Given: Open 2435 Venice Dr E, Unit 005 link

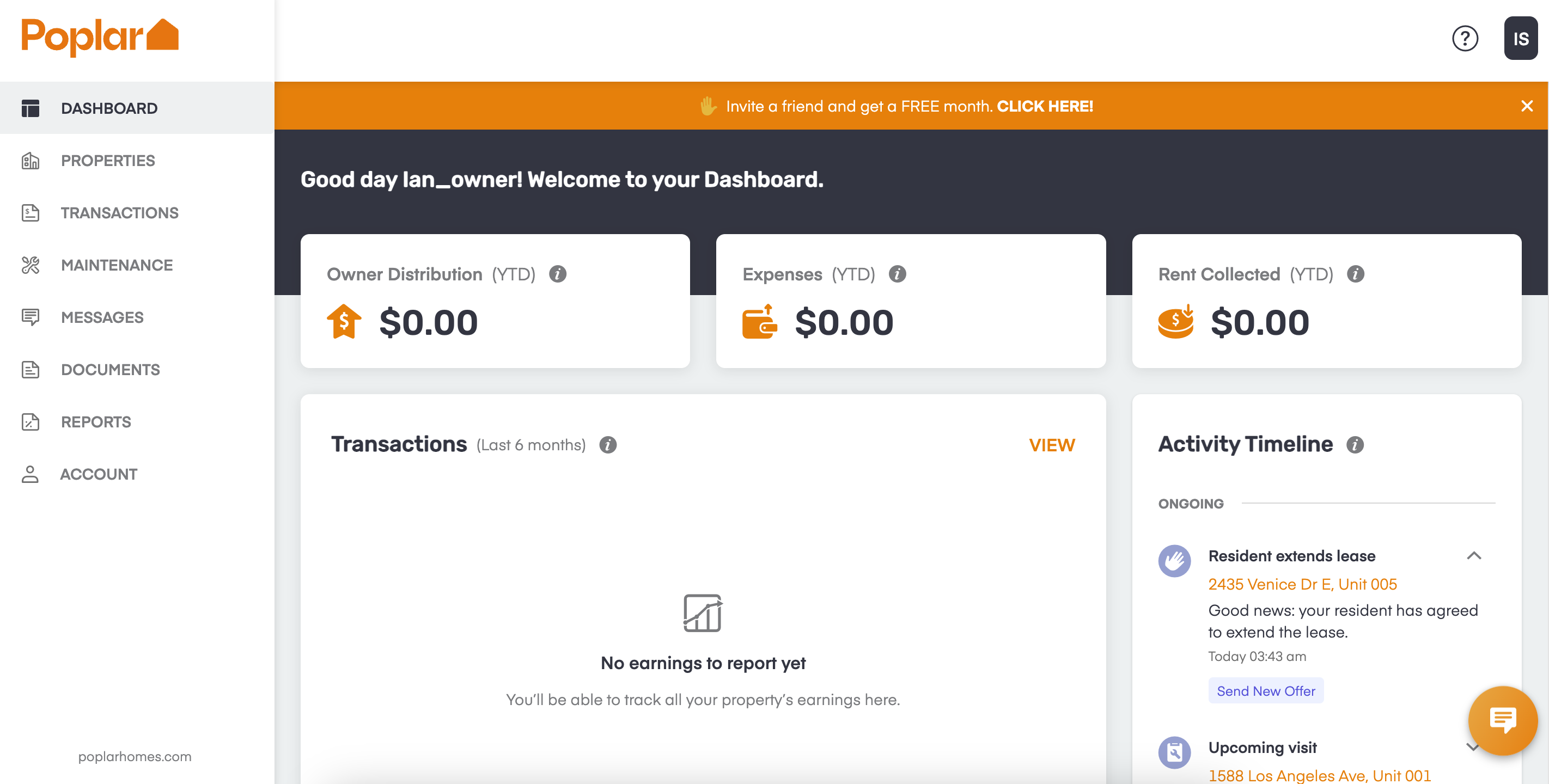Looking at the screenshot, I should click(1302, 584).
